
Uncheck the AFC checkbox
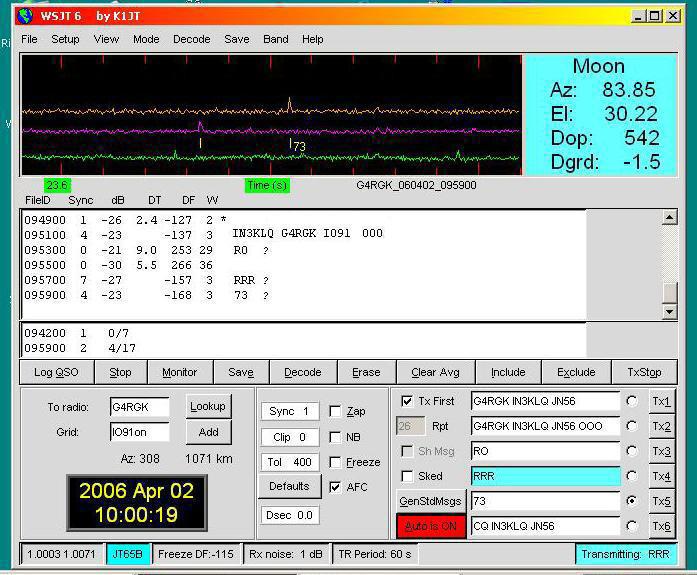point(335,487)
